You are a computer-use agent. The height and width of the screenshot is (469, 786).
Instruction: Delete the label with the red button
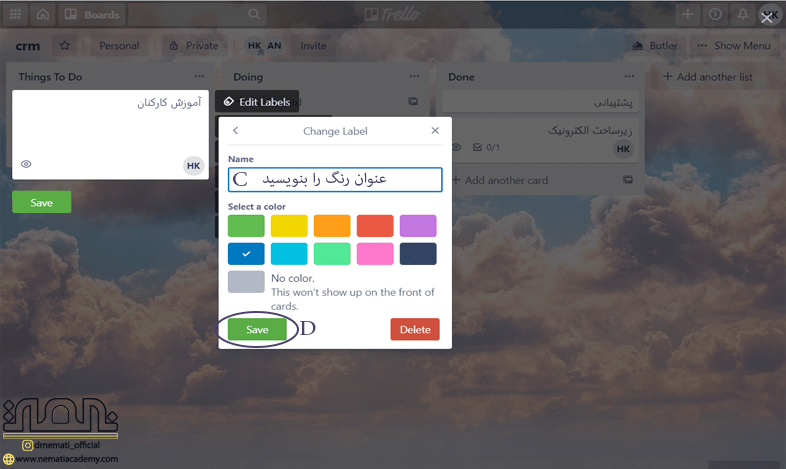pos(415,329)
